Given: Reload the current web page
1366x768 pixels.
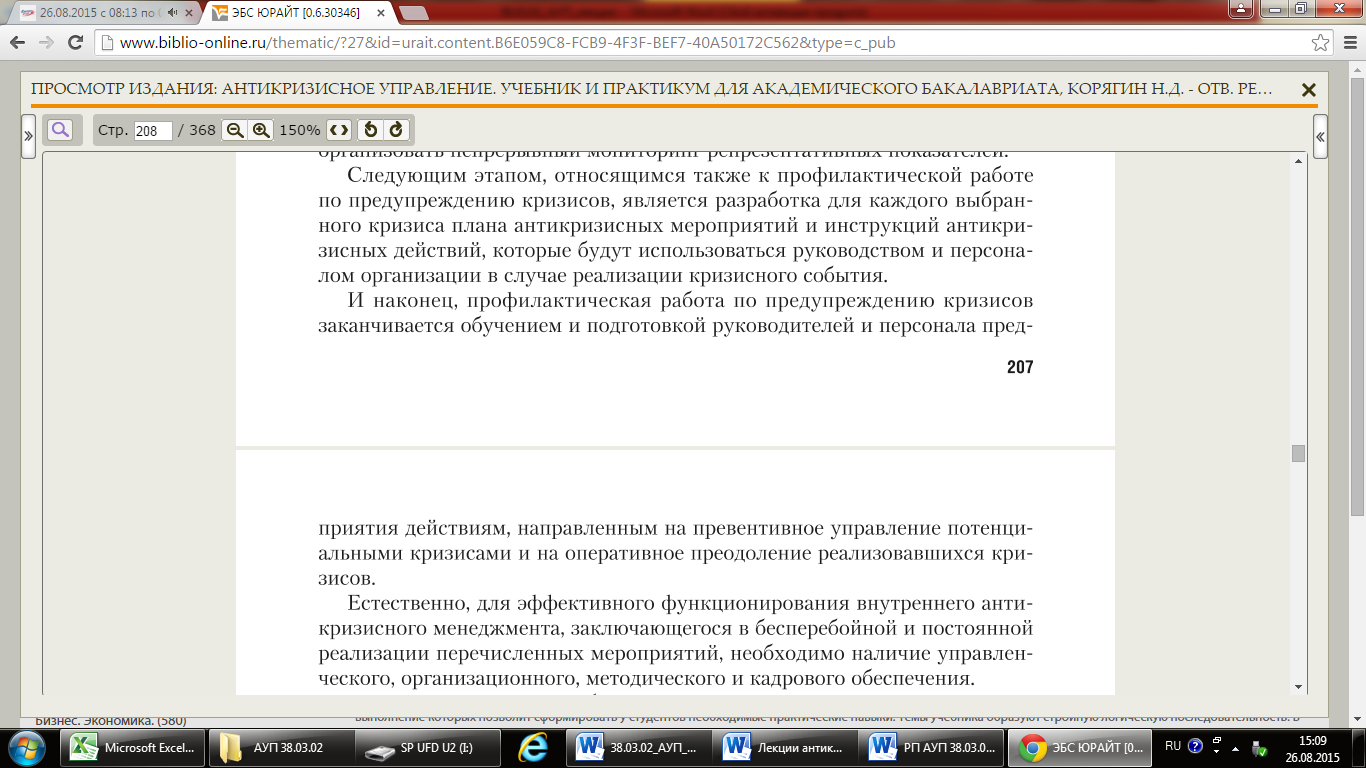Looking at the screenshot, I should (x=75, y=43).
